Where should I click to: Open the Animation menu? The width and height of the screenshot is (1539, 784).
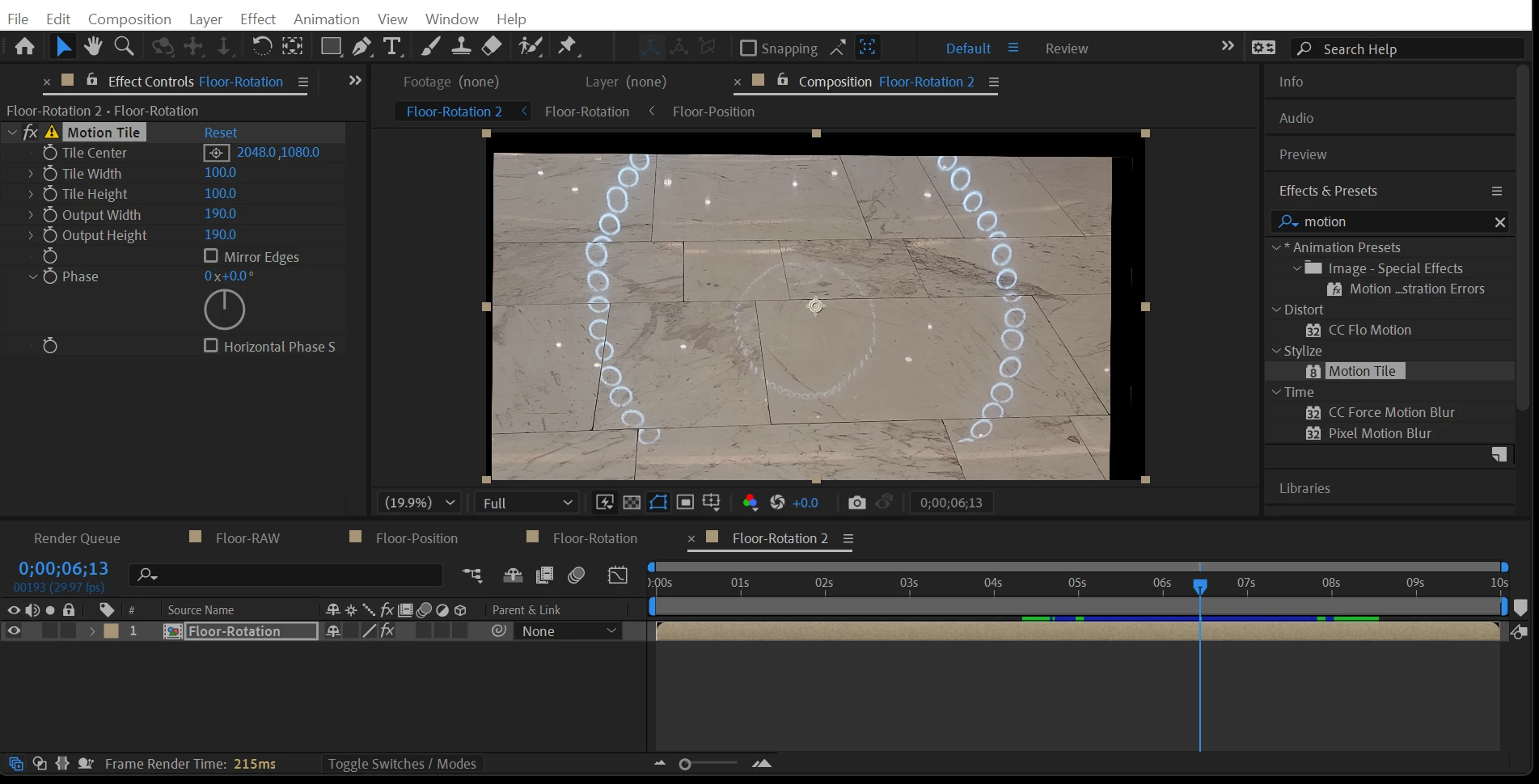[x=326, y=19]
